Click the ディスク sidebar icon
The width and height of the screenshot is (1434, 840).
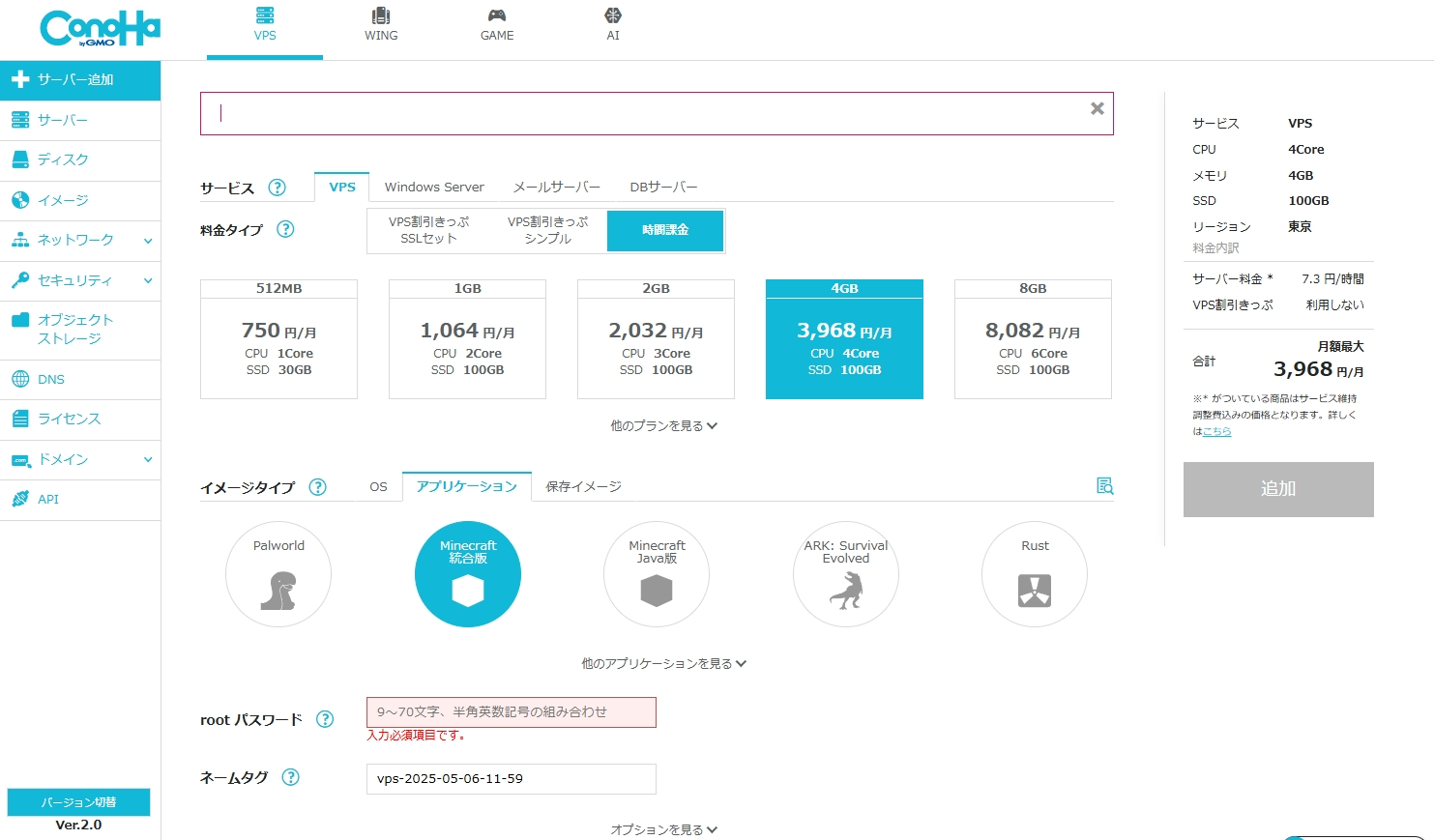tap(20, 159)
